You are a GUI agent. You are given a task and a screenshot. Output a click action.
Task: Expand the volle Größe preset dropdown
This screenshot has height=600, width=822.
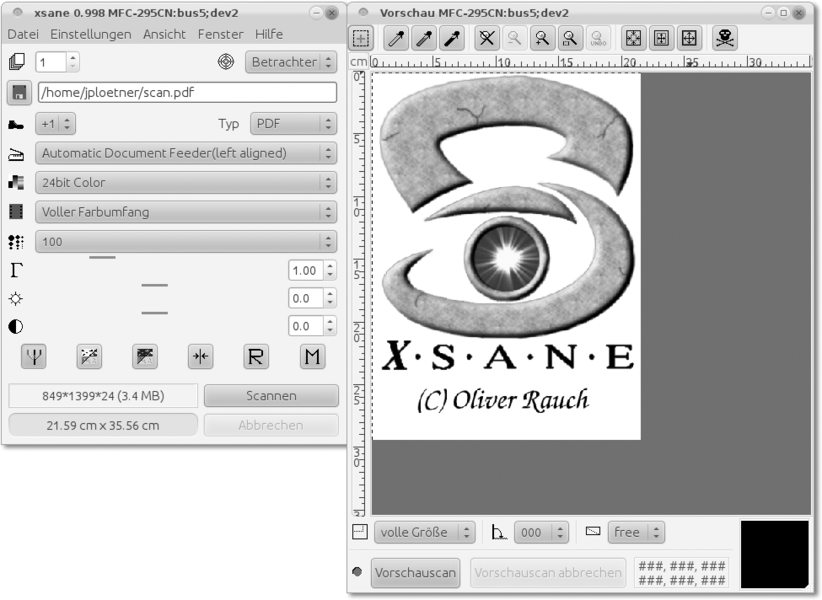click(x=424, y=532)
